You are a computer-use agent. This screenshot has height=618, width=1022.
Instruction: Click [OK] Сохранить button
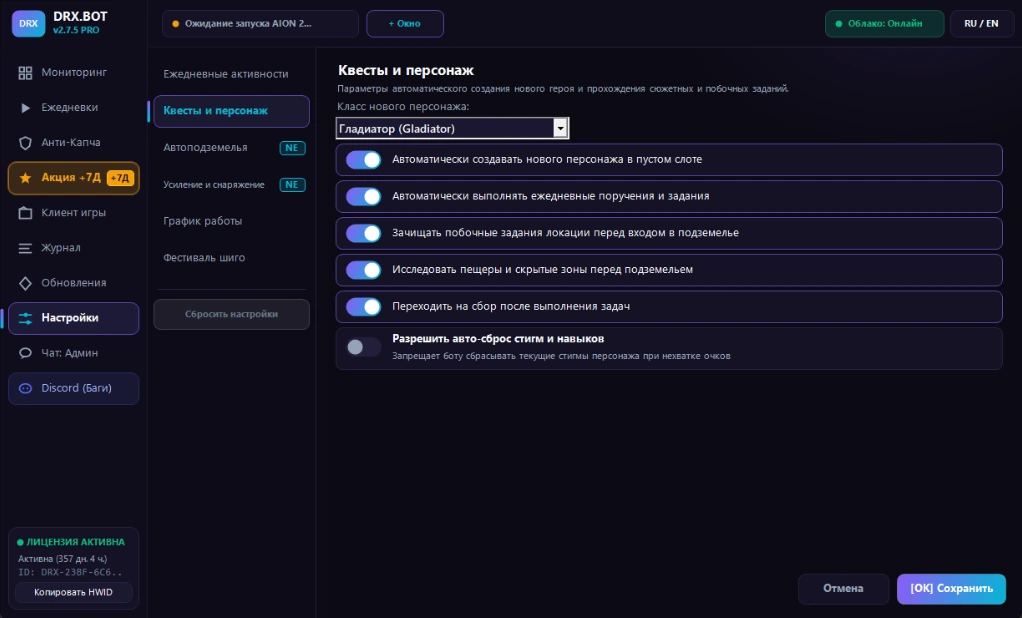click(x=952, y=589)
